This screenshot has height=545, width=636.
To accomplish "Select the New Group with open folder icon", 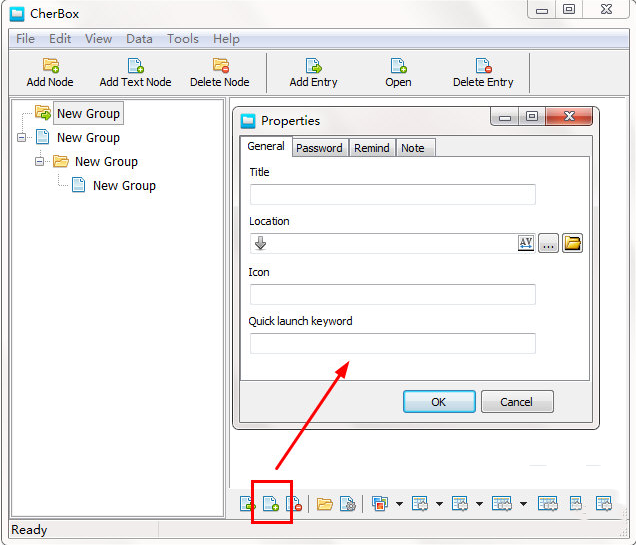I will (x=106, y=162).
